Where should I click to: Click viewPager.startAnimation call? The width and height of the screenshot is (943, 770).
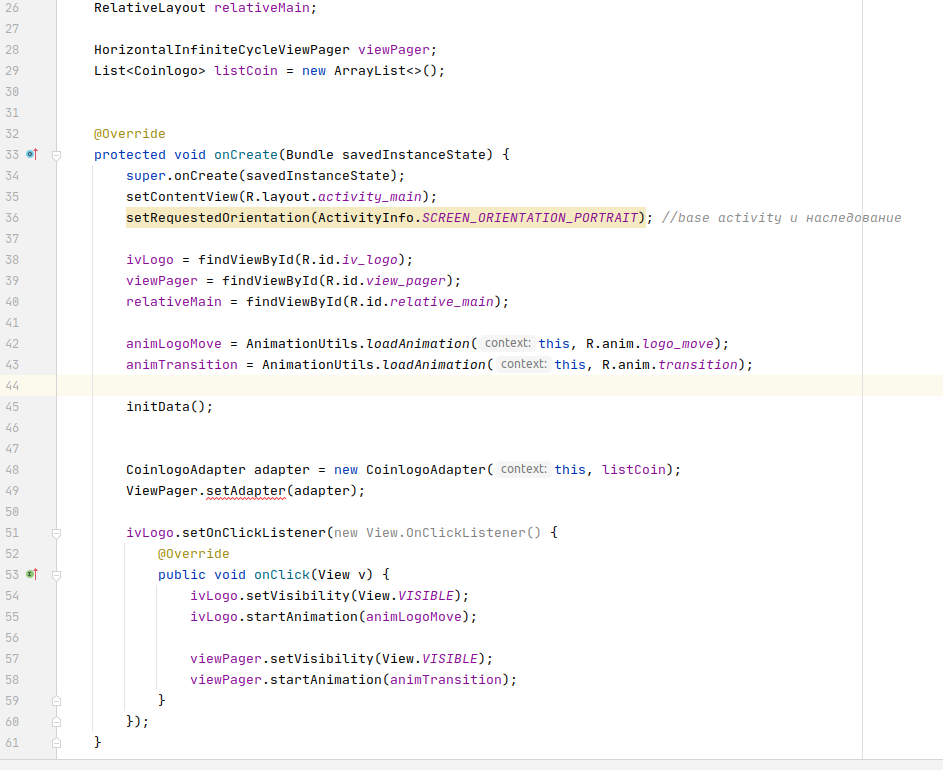click(x=353, y=680)
